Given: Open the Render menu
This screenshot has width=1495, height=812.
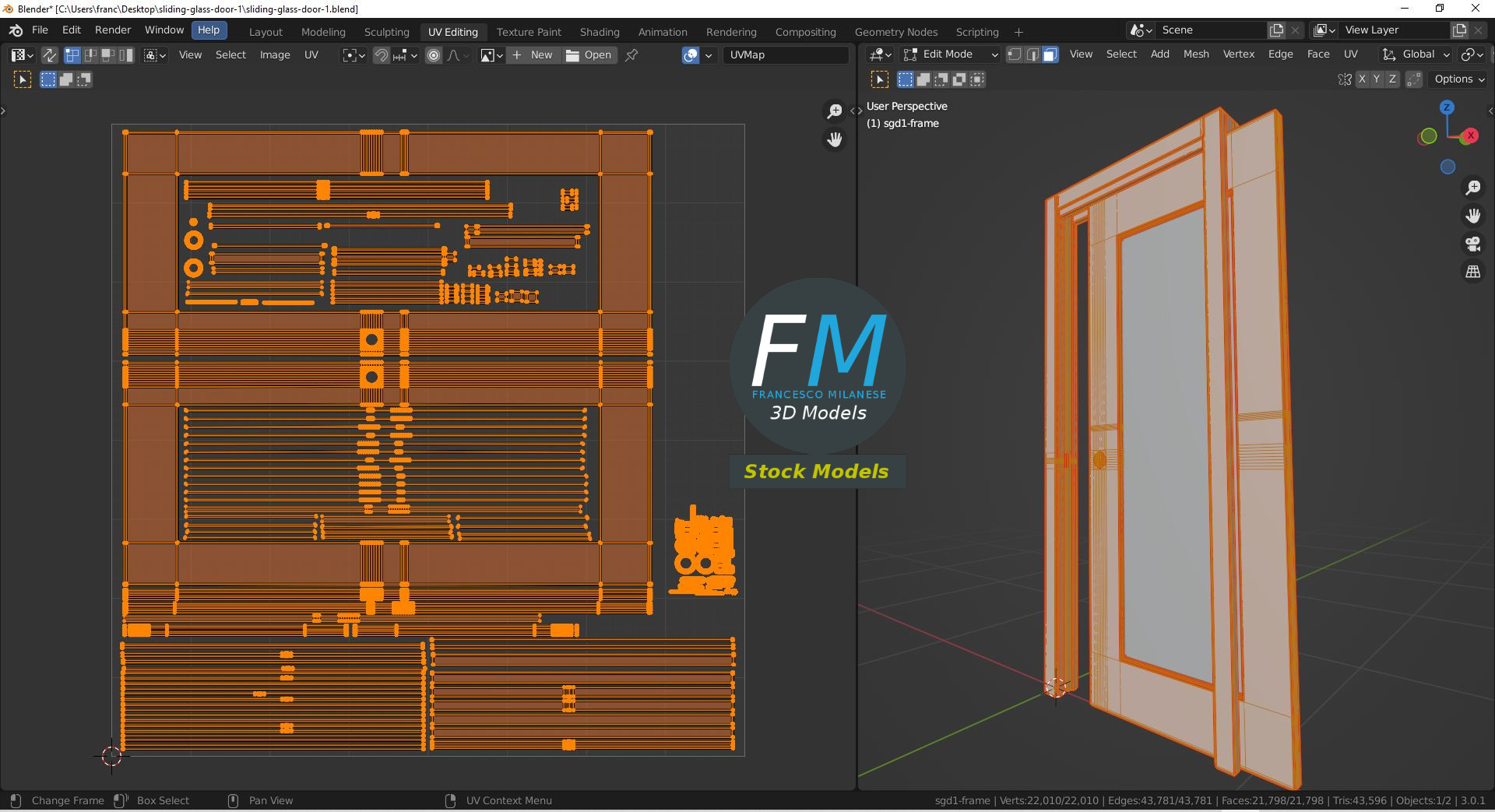Looking at the screenshot, I should [x=113, y=30].
